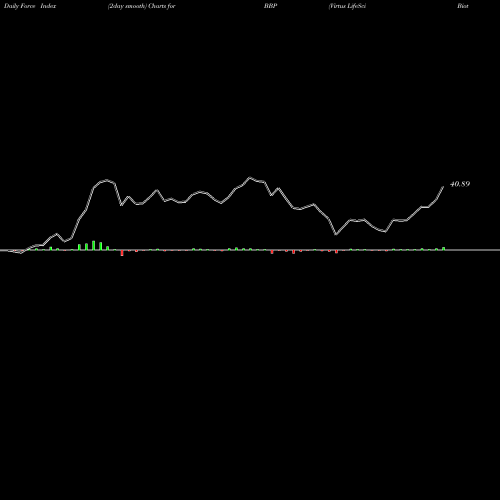Click the 'Index' heading word
Screen dimensions: 500x500
tap(48, 6)
